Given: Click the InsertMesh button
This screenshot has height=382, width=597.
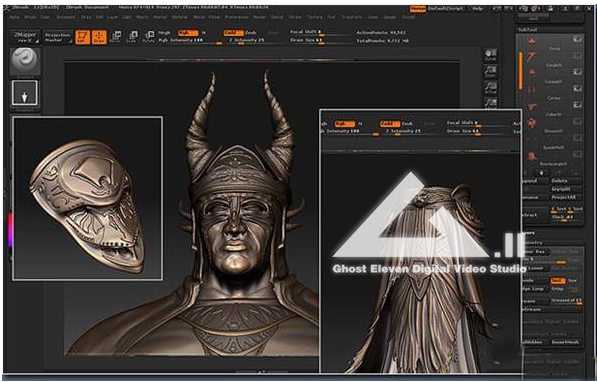Looking at the screenshot, I should pos(565,342).
